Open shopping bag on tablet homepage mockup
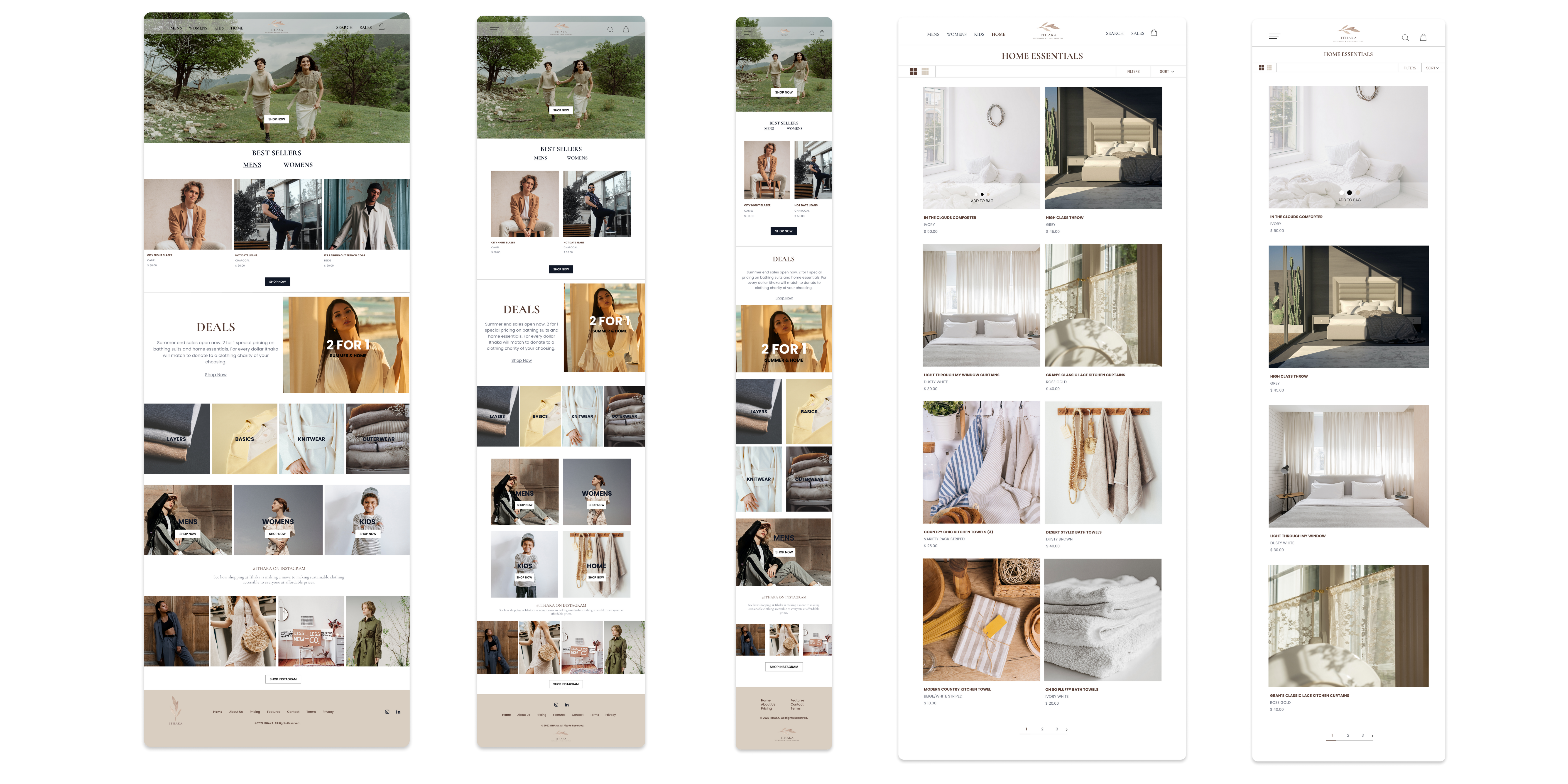Viewport: 1568px width, 784px height. pos(626,29)
